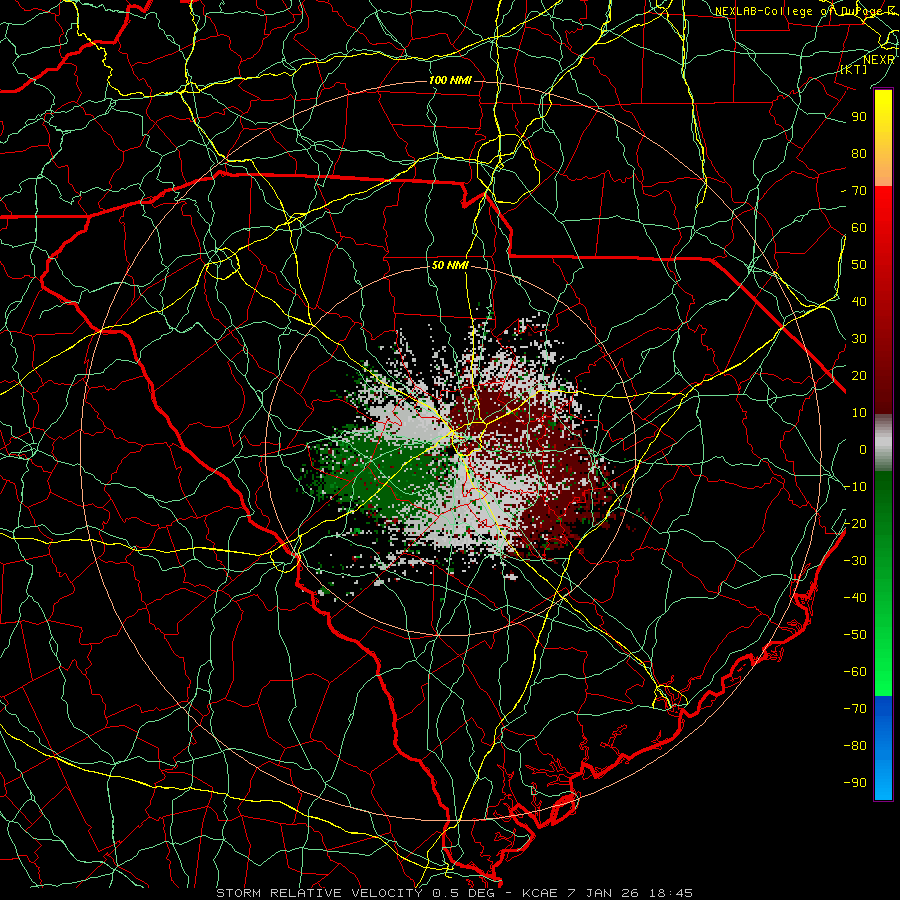Select the -70 value on the velocity scale
Screen dimensions: 900x900
(855, 709)
